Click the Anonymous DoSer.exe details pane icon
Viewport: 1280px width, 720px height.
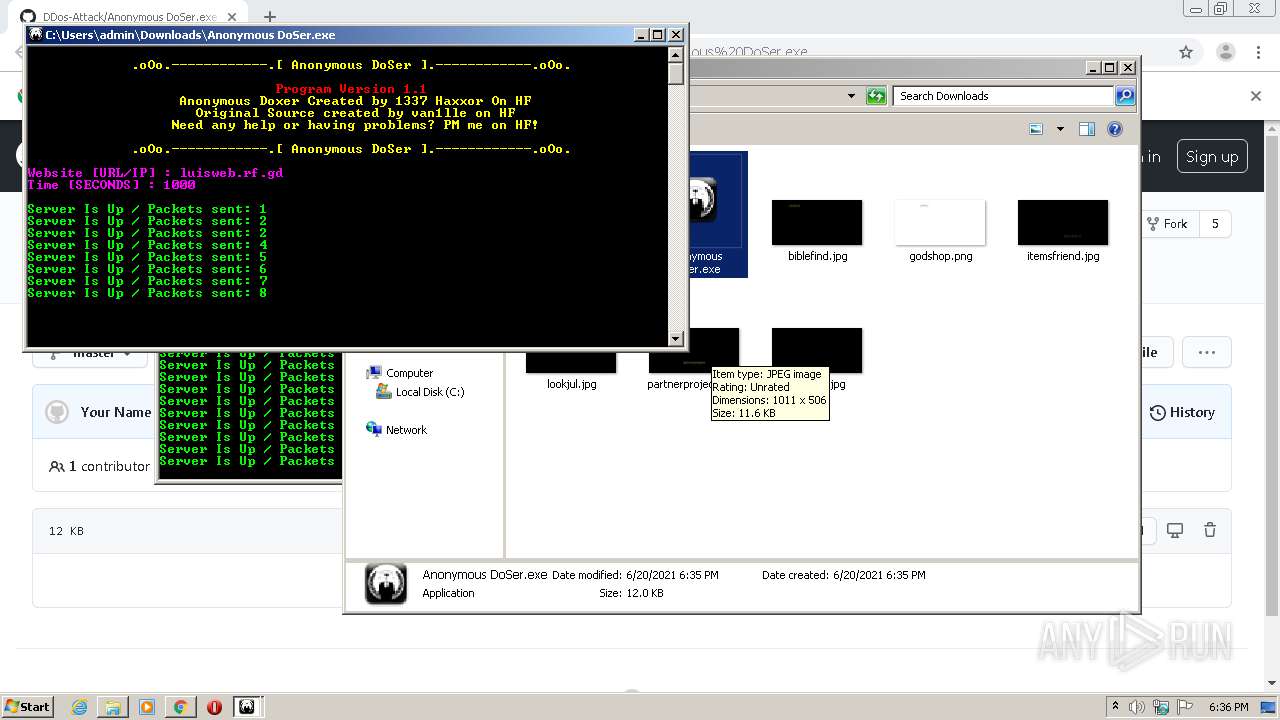386,584
